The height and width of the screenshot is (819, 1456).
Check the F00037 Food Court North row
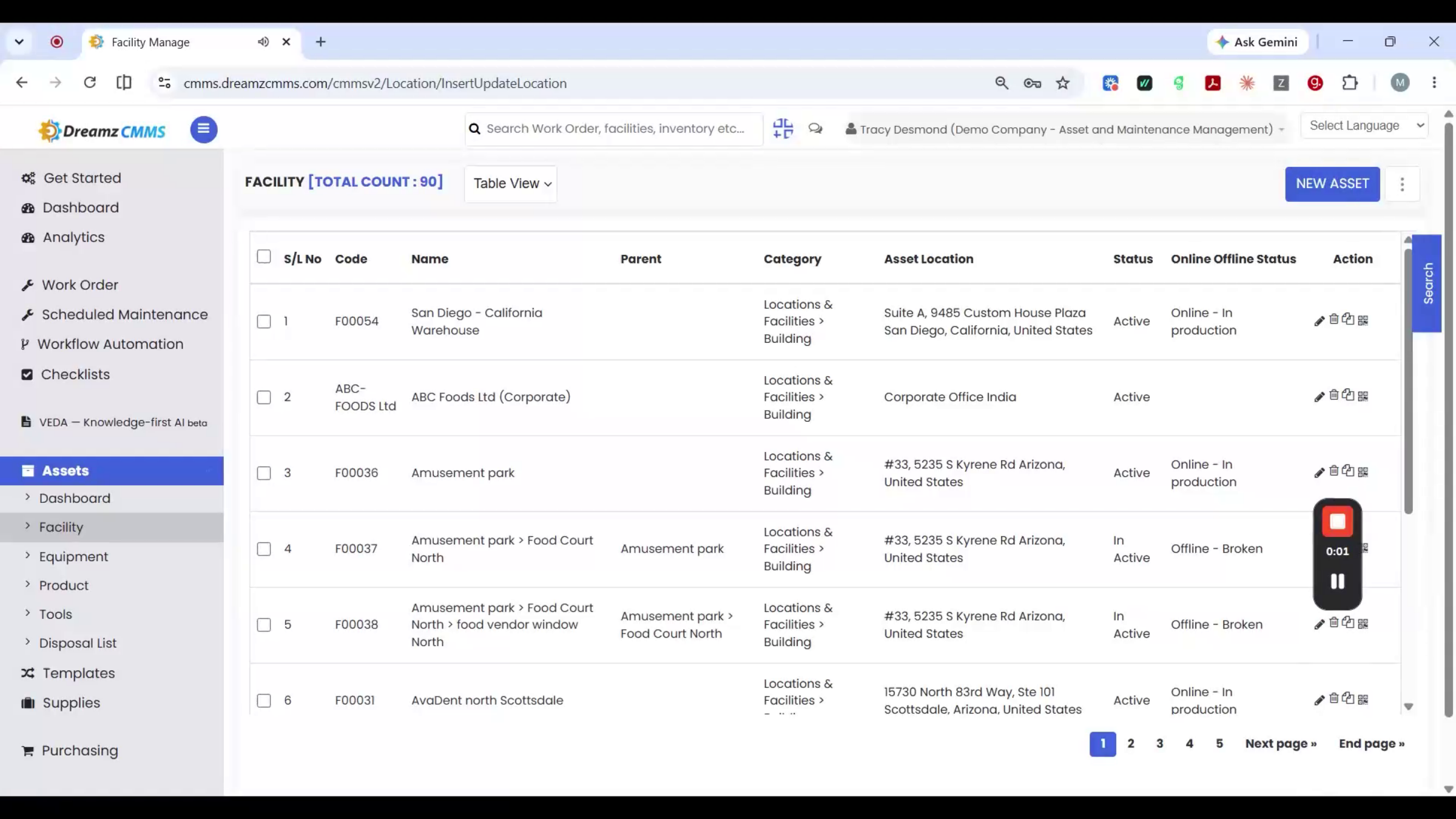[x=264, y=549]
